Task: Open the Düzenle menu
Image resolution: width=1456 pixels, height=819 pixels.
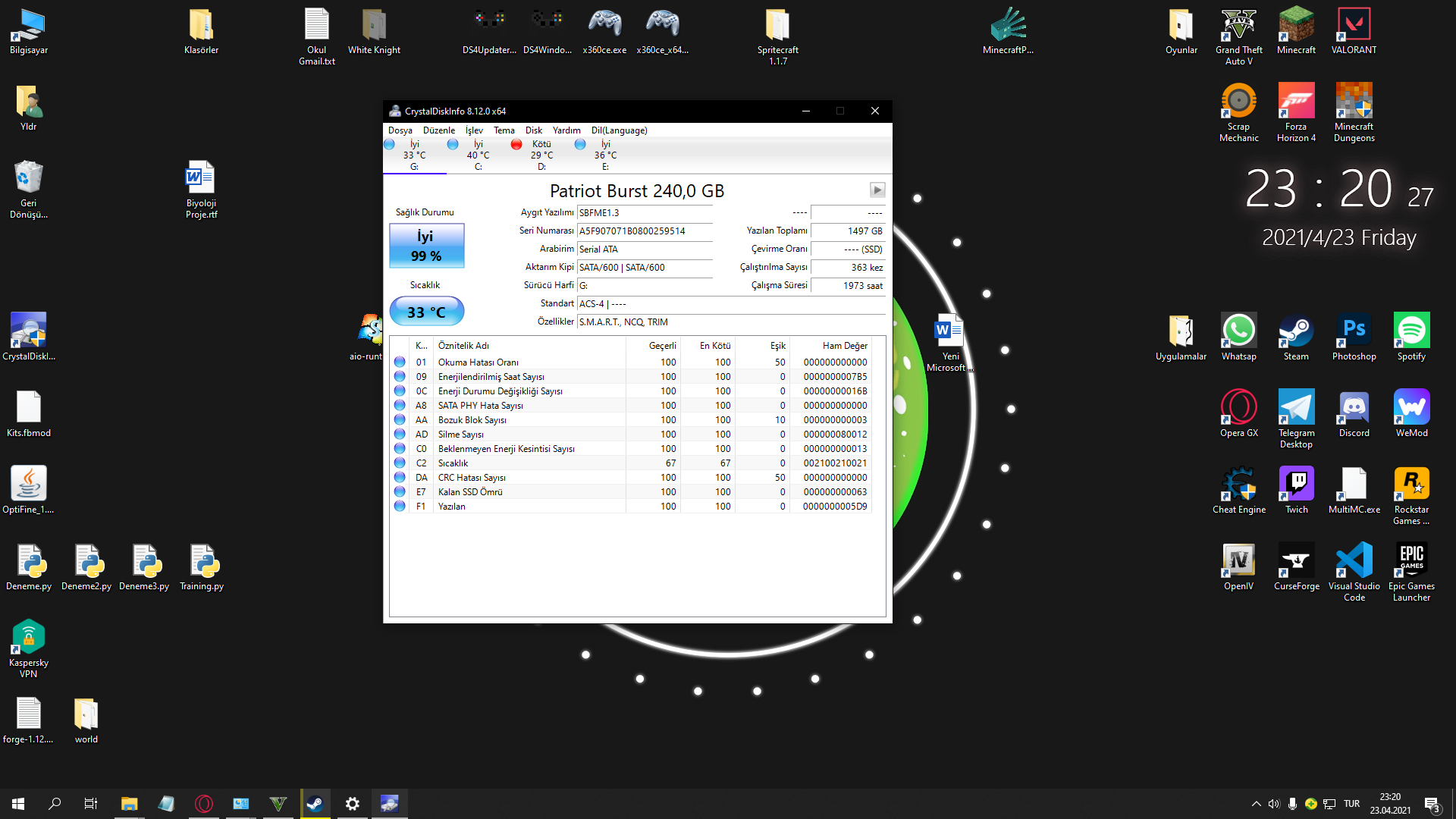Action: pos(439,130)
